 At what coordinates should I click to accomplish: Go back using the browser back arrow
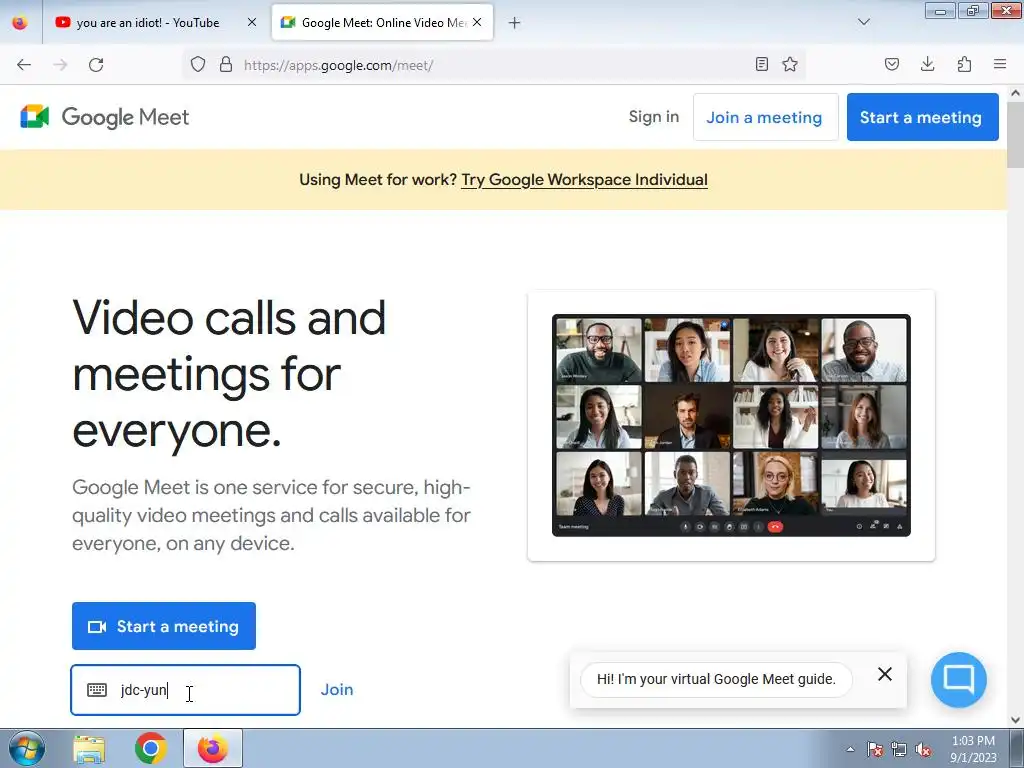click(x=24, y=65)
